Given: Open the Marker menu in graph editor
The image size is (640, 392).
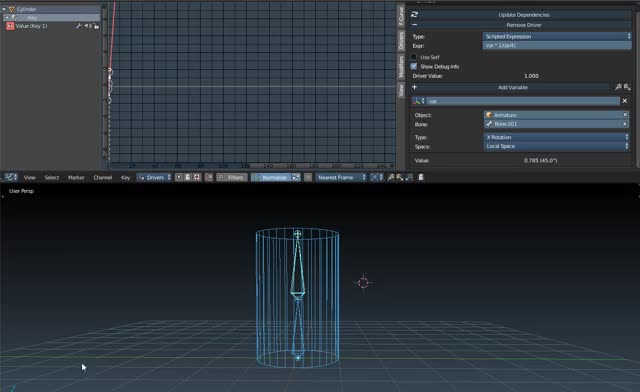Looking at the screenshot, I should 76,178.
